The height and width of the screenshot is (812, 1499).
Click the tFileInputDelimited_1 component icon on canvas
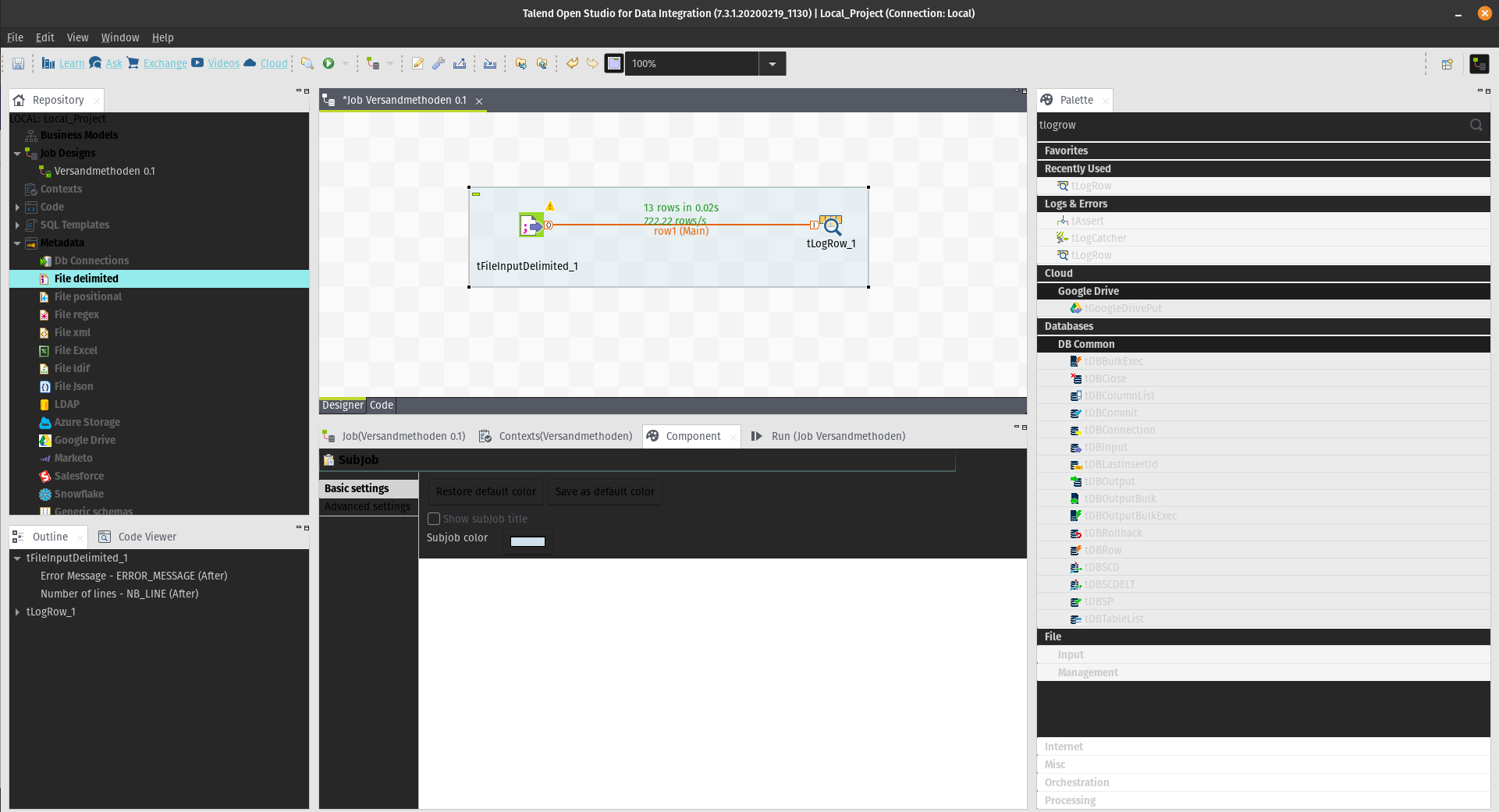pyautogui.click(x=531, y=225)
